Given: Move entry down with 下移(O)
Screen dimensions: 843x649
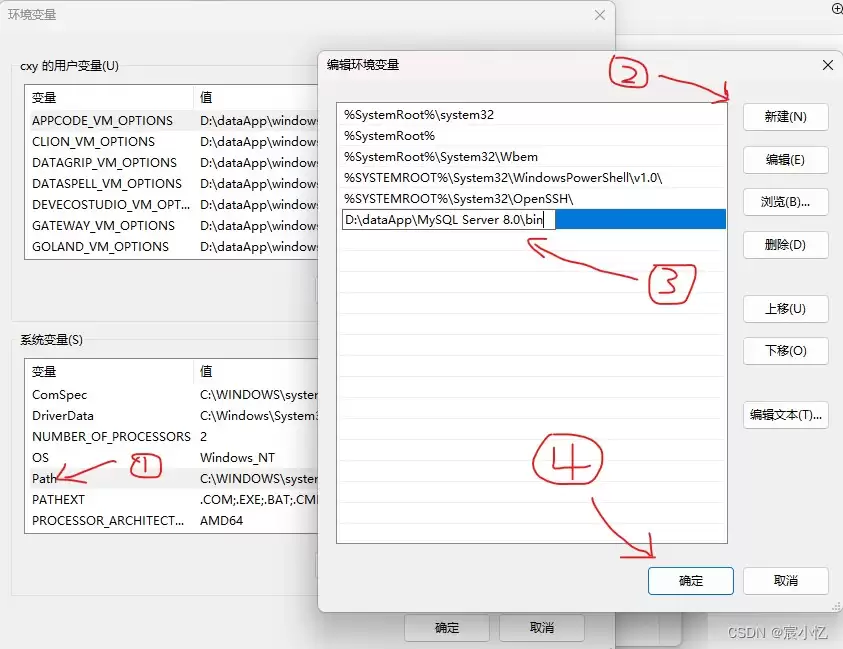Looking at the screenshot, I should [785, 351].
